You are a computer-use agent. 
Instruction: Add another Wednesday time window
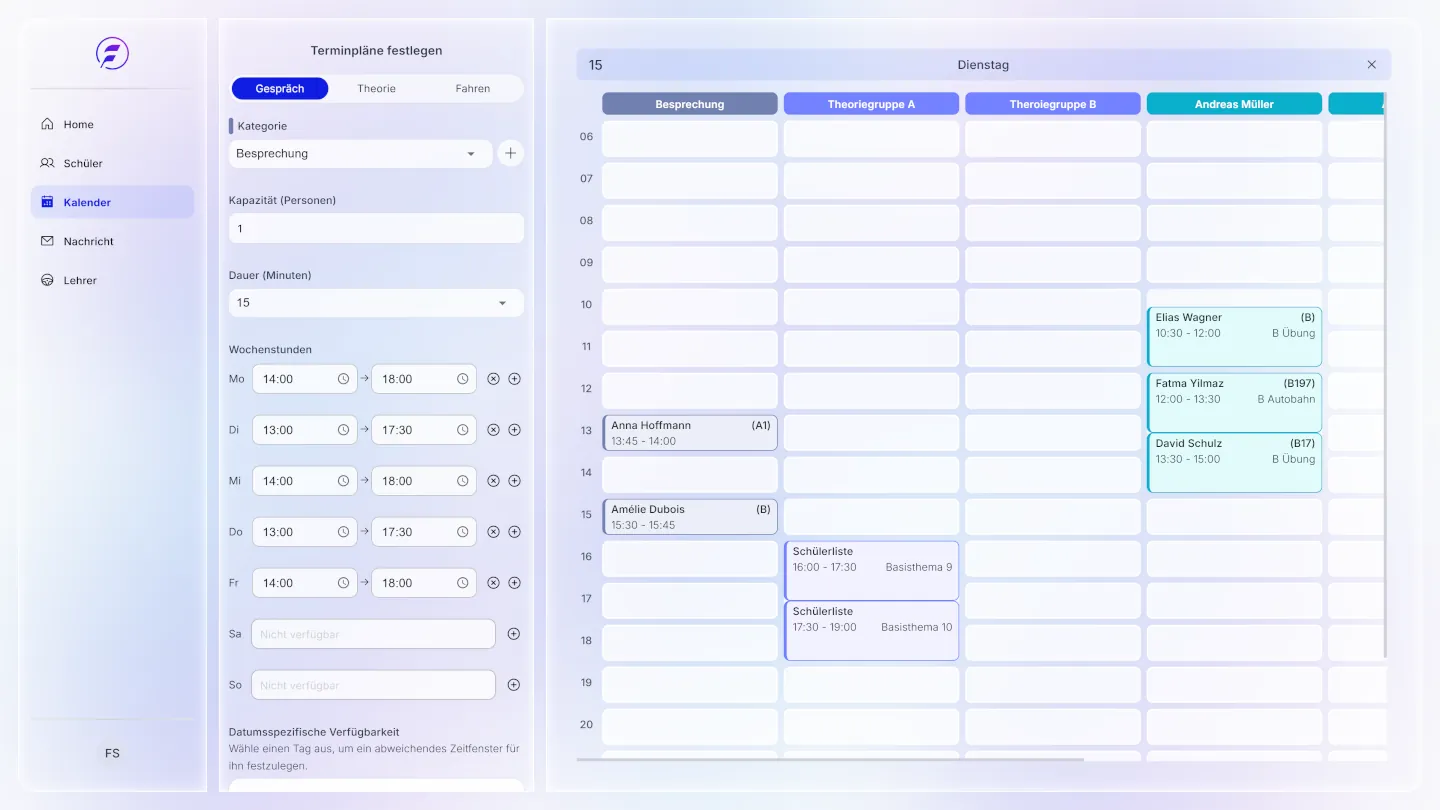tap(514, 481)
